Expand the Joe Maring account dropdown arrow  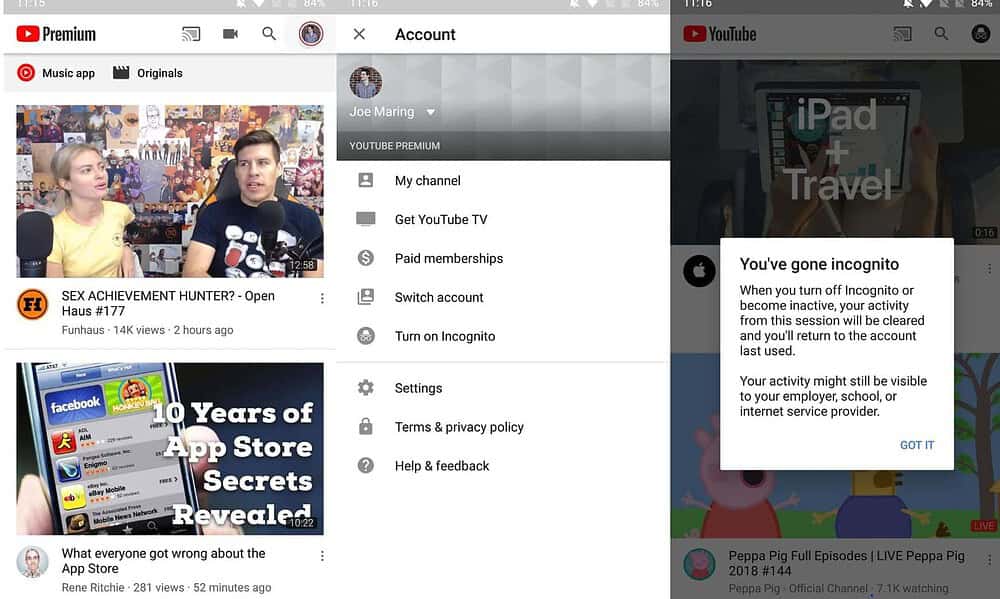[x=430, y=112]
